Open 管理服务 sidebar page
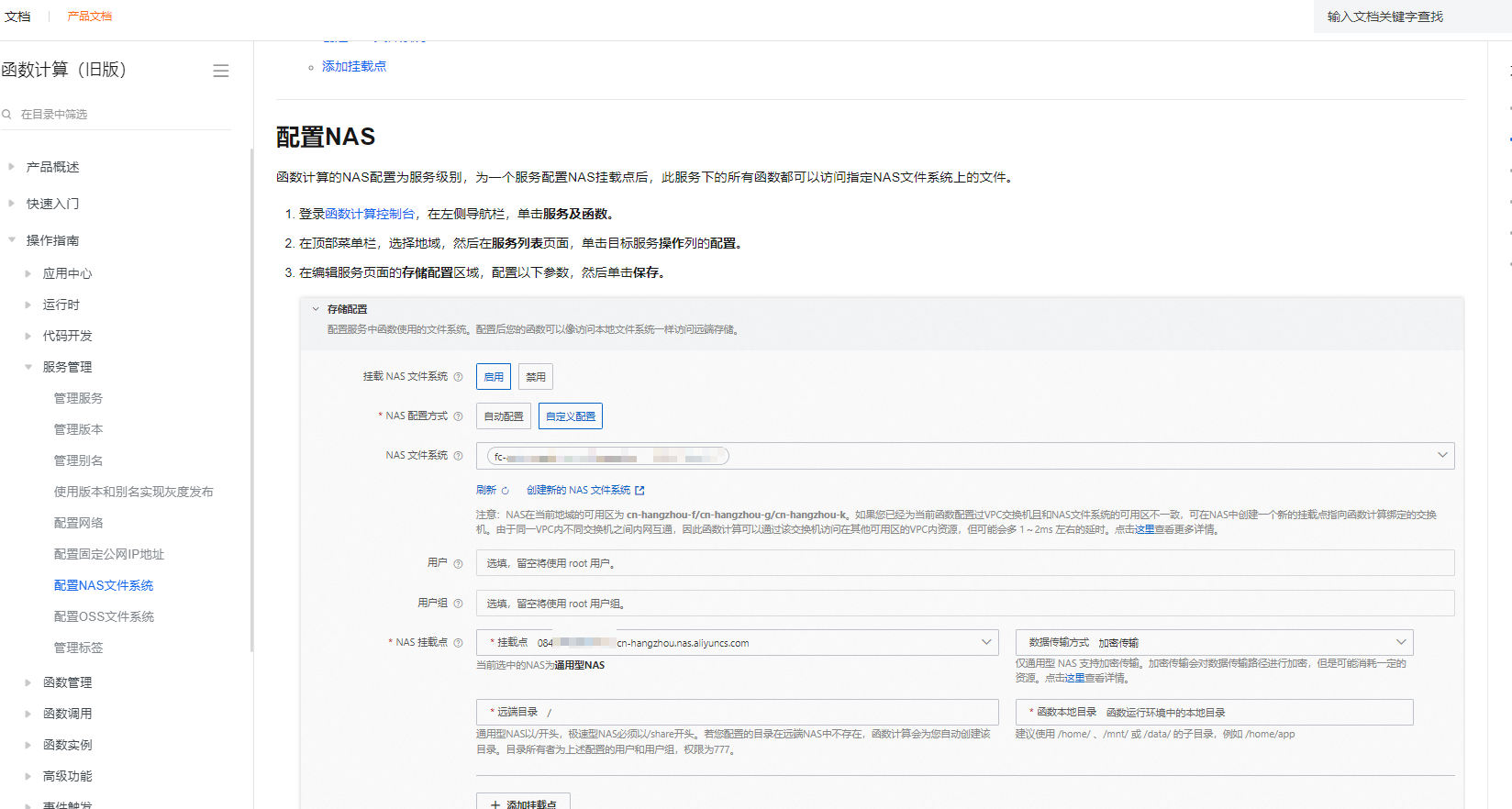This screenshot has height=809, width=1512. (x=78, y=398)
